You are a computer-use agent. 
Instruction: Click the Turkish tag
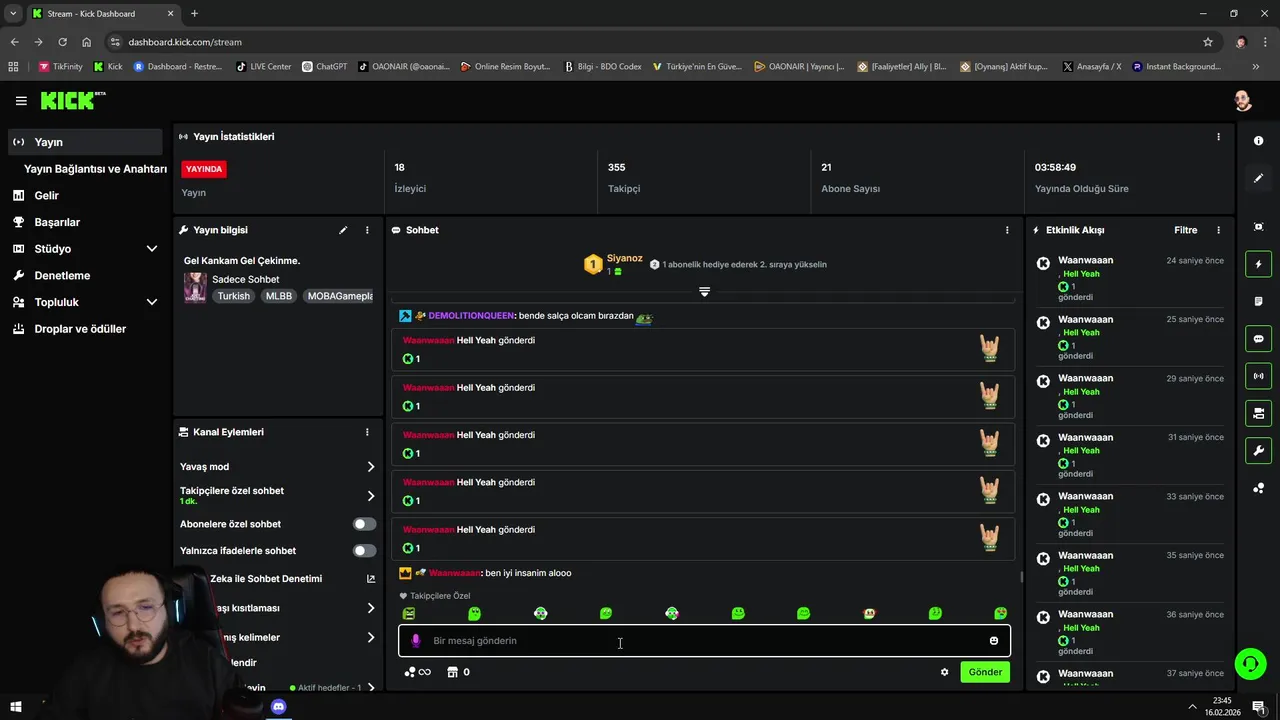tap(234, 296)
